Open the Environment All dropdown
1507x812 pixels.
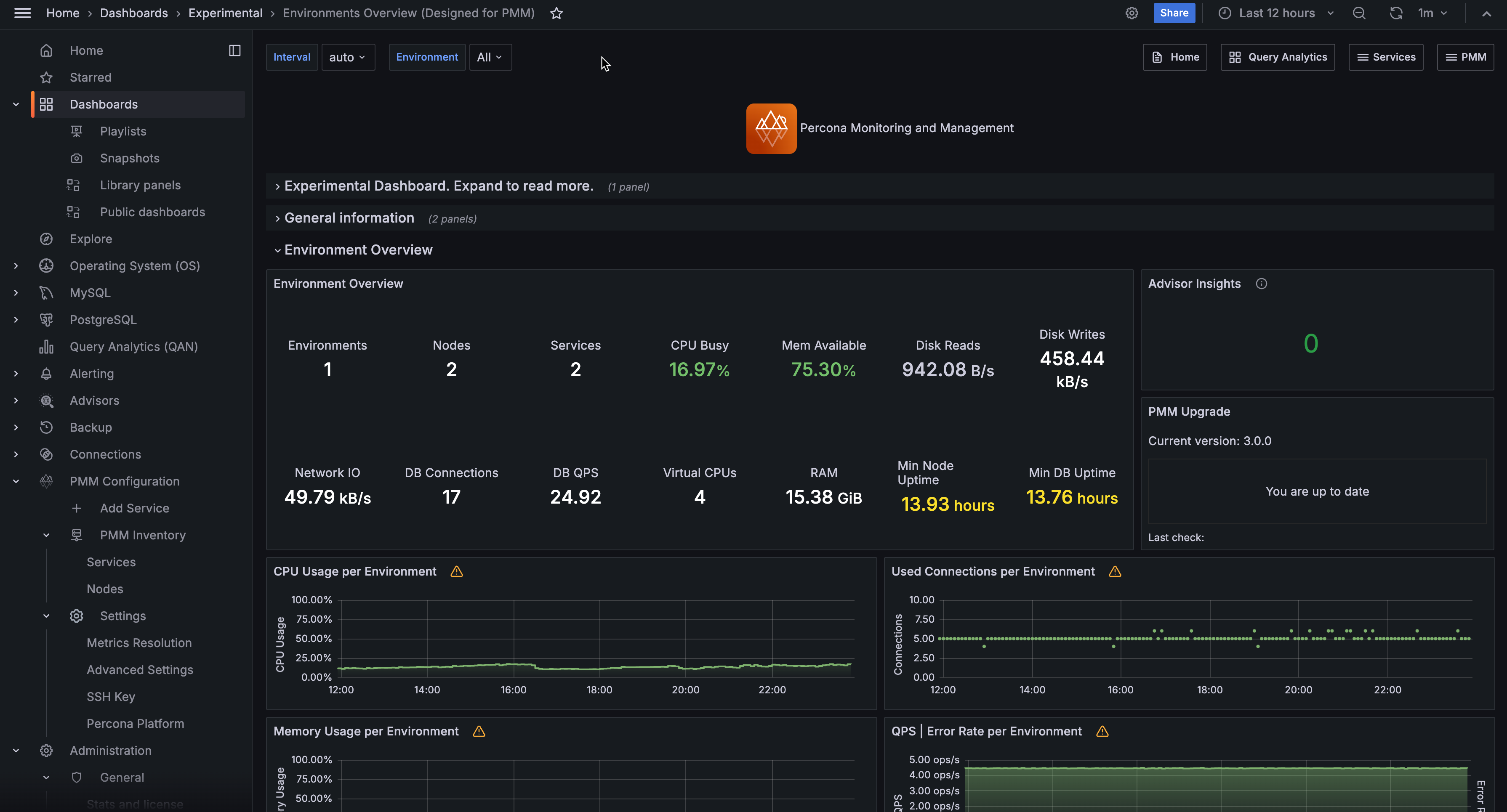490,57
